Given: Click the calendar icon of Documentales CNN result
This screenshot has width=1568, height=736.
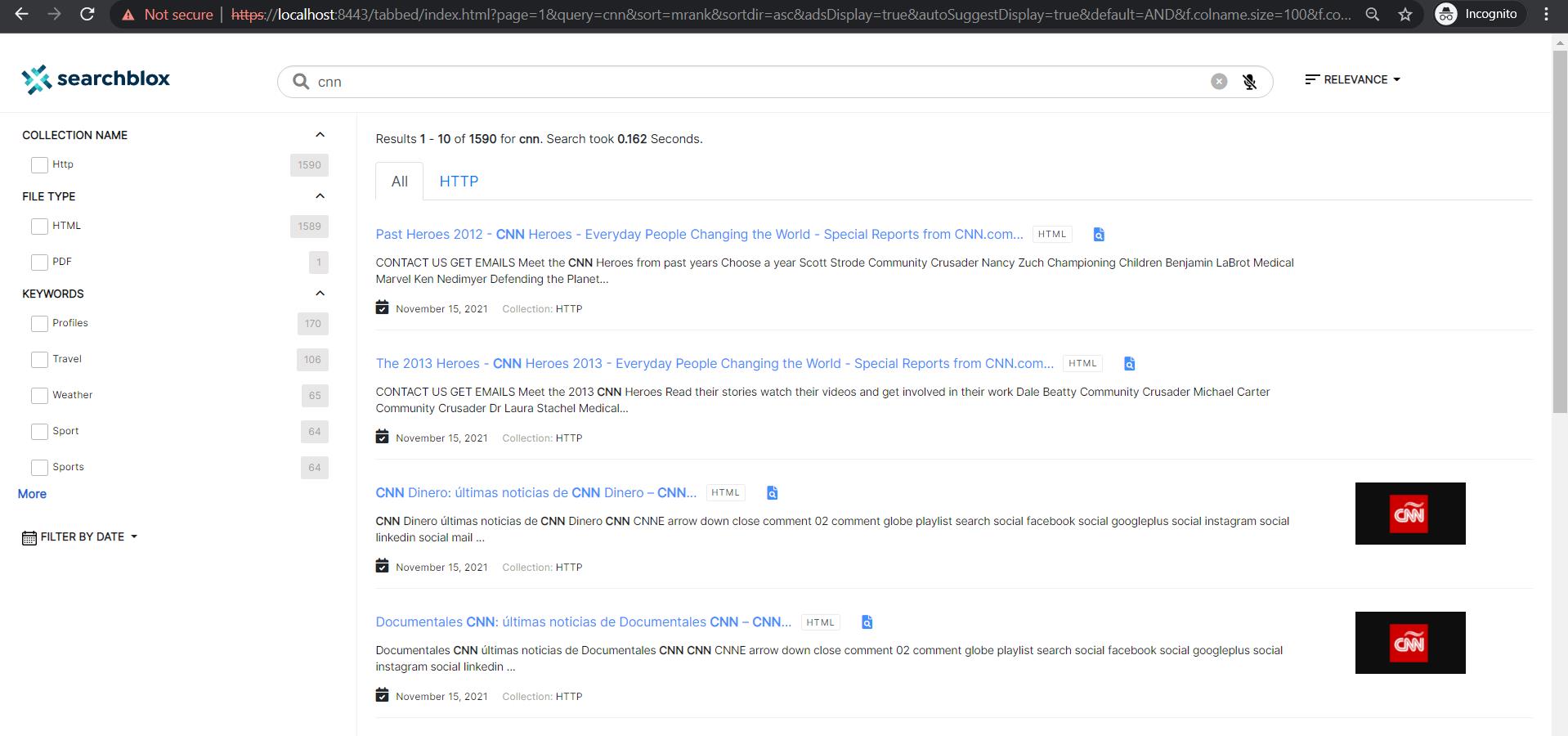Looking at the screenshot, I should tap(382, 695).
